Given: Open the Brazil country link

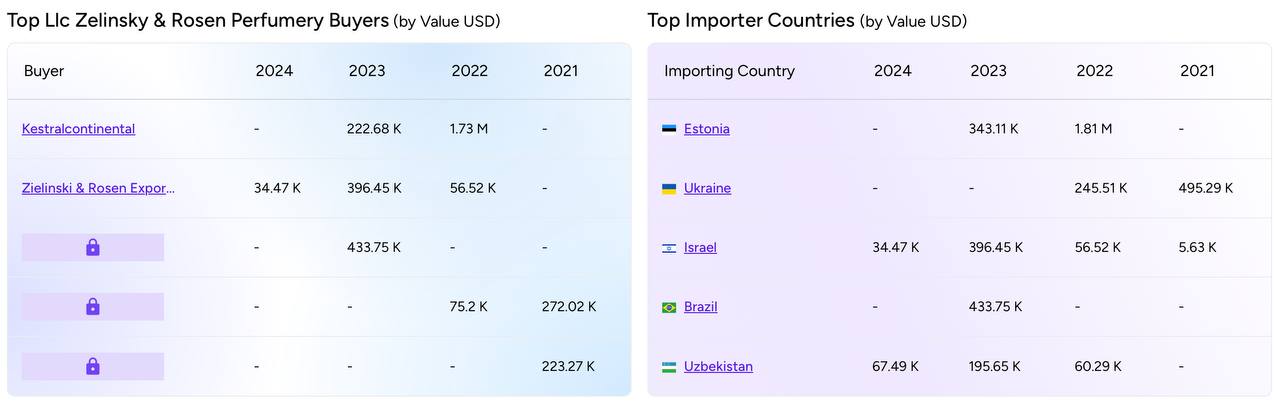Looking at the screenshot, I should pyautogui.click(x=700, y=307).
